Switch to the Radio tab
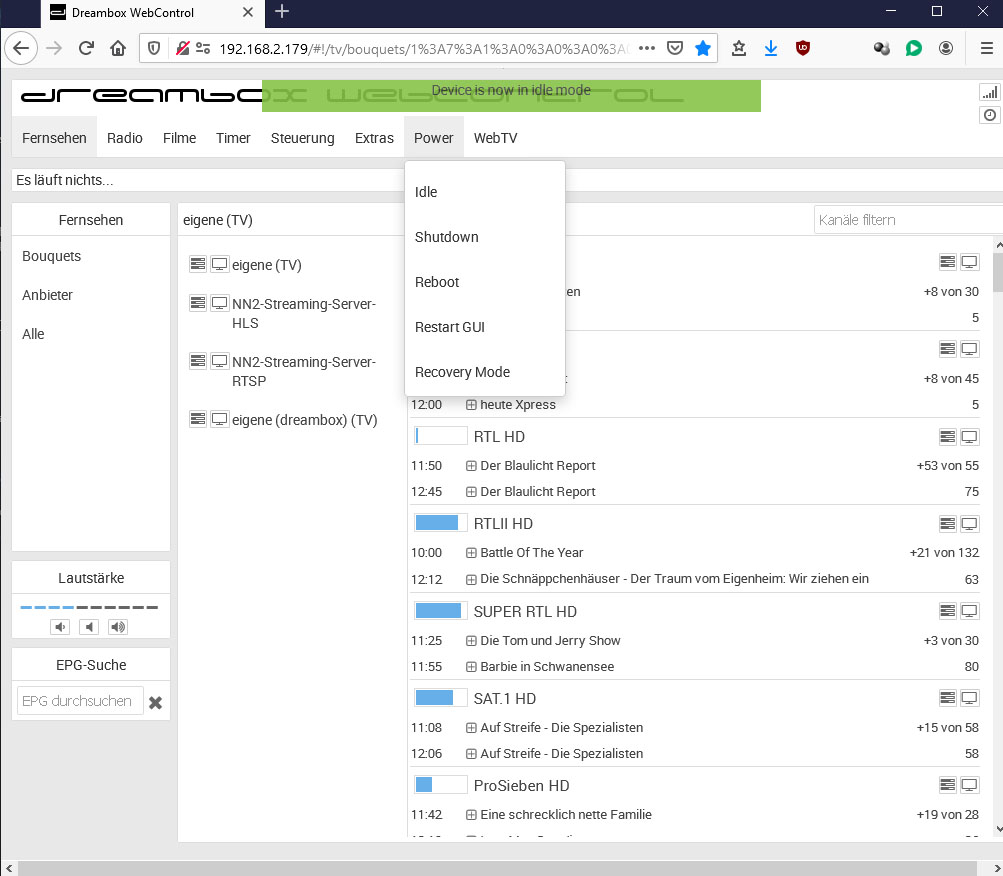Screen dimensions: 1003x876 tap(125, 138)
